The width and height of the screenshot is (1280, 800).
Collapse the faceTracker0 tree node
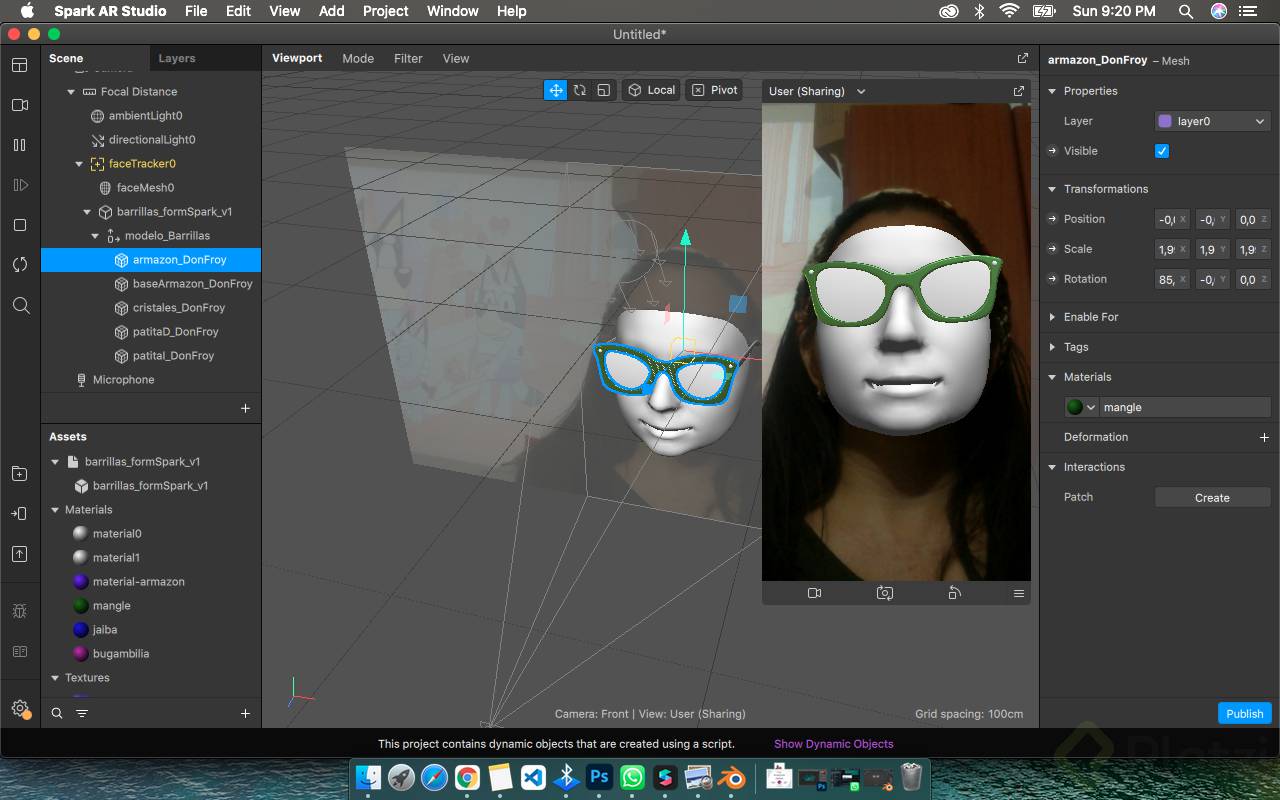click(x=79, y=164)
